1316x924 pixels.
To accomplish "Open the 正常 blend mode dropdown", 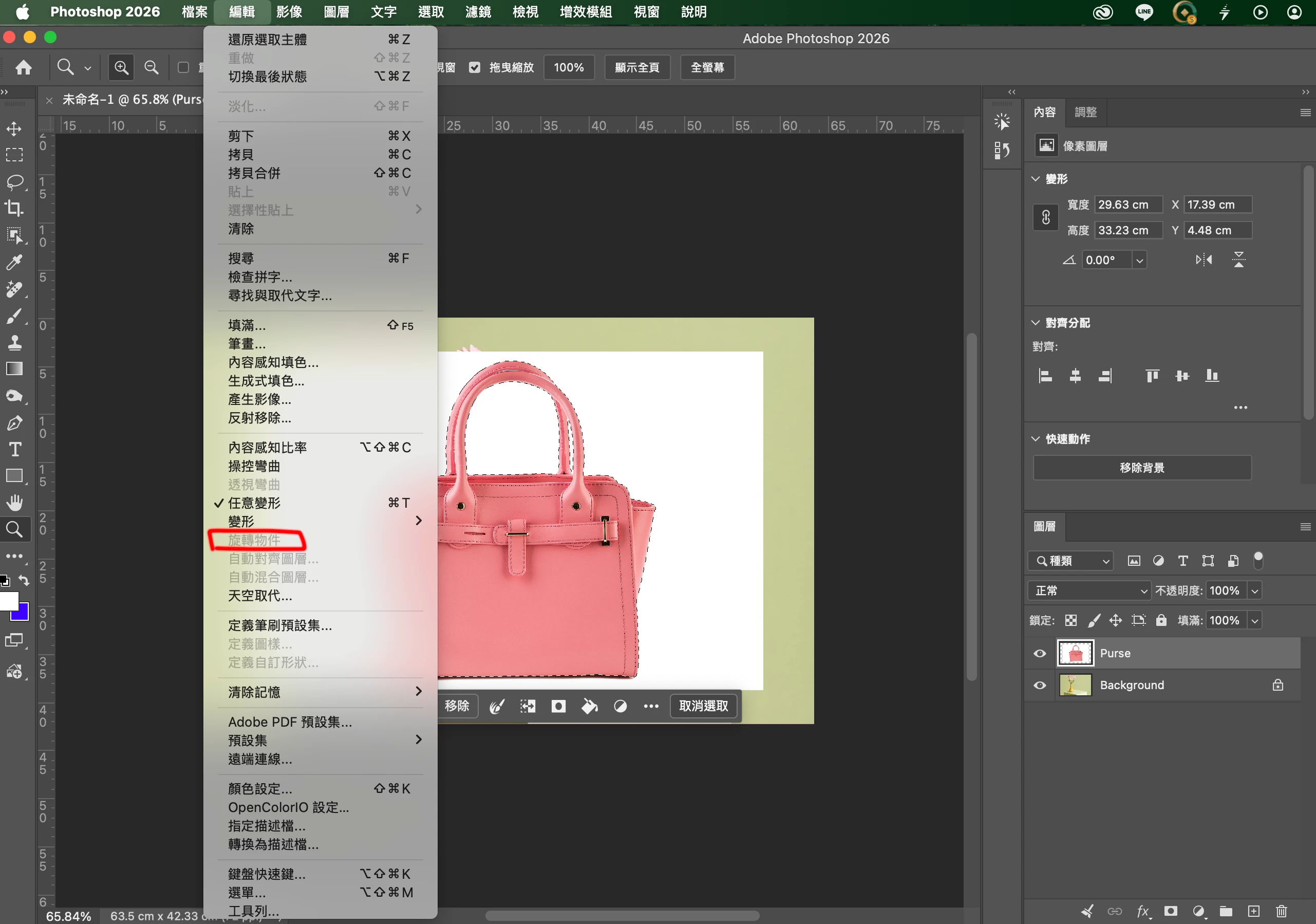I will point(1089,590).
